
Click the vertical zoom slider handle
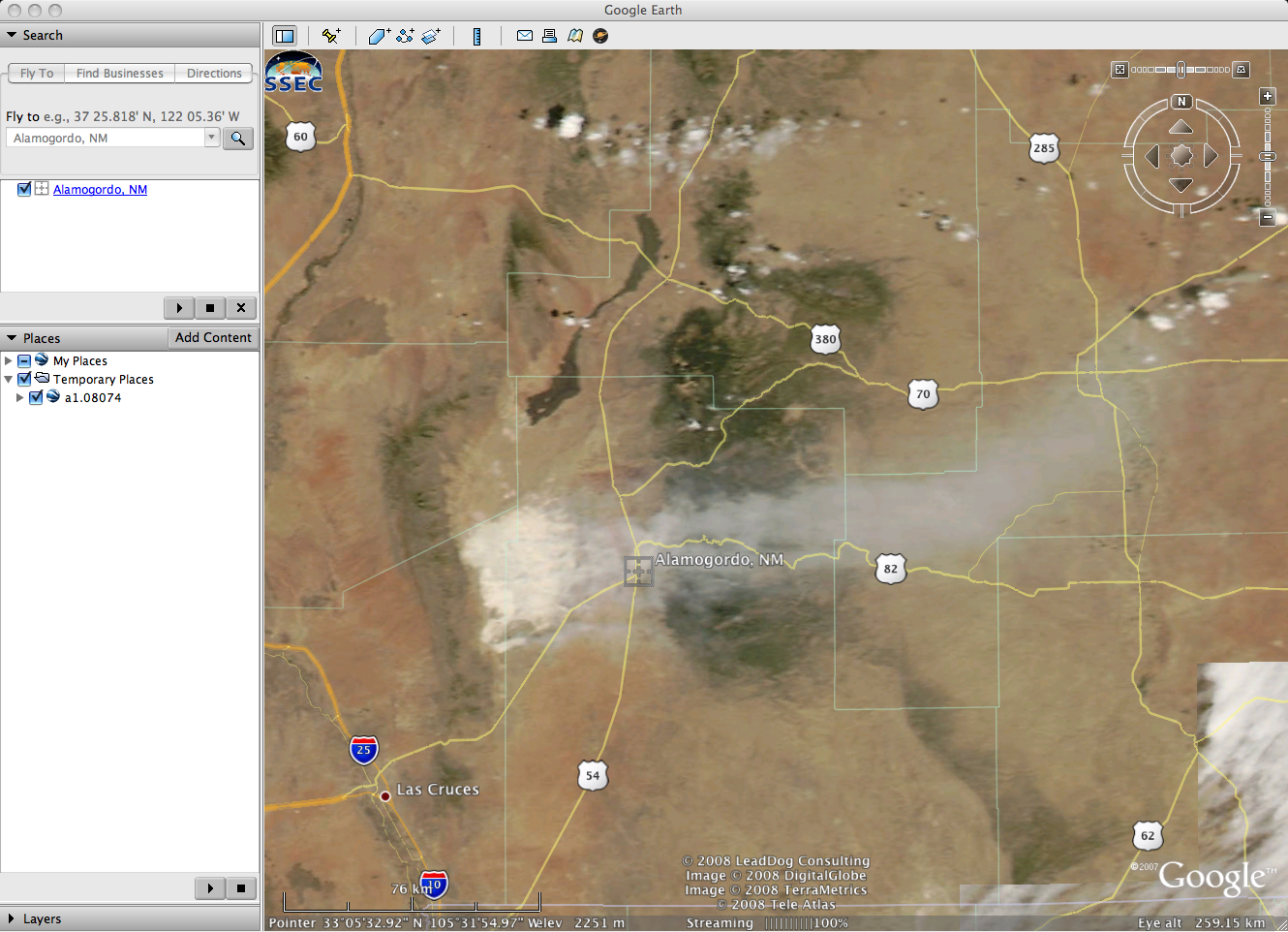click(1268, 156)
